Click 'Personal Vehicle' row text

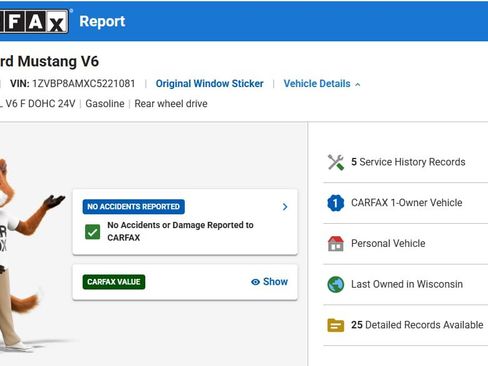click(x=388, y=243)
